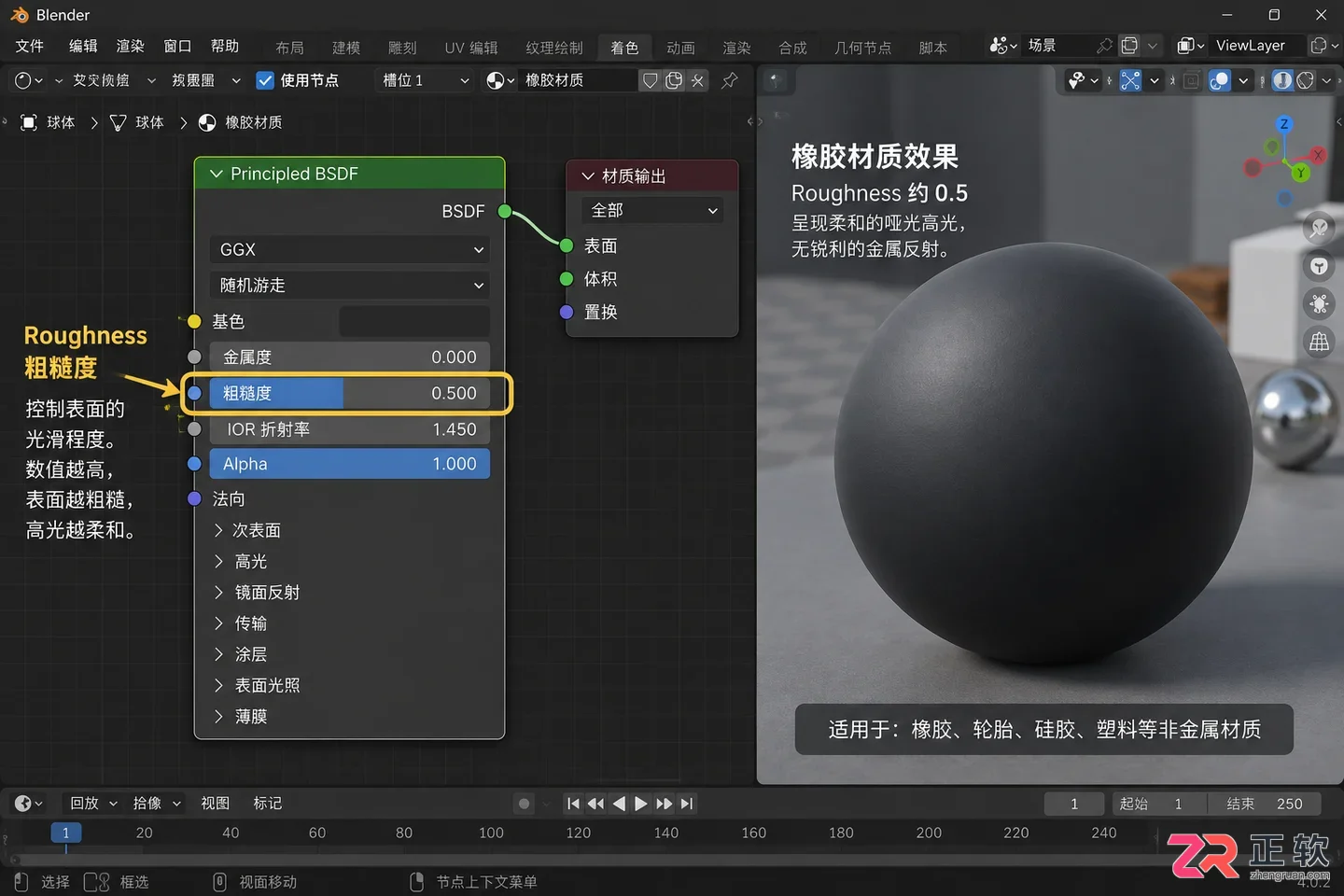The height and width of the screenshot is (896, 1344).
Task: Click the scene browse icon beside 场景
Action: coord(1003,45)
